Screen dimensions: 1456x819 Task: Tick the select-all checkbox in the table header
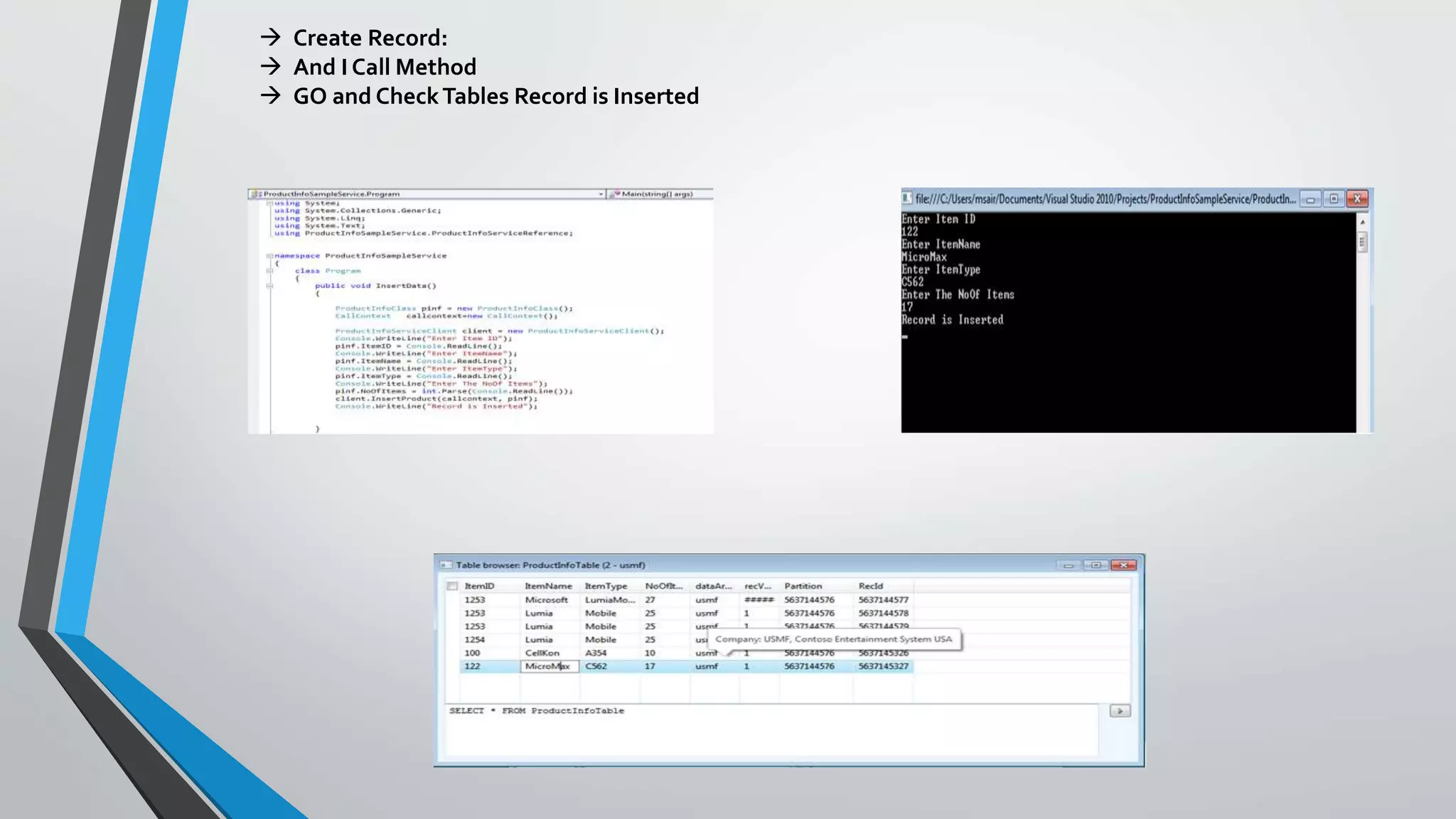pos(452,587)
